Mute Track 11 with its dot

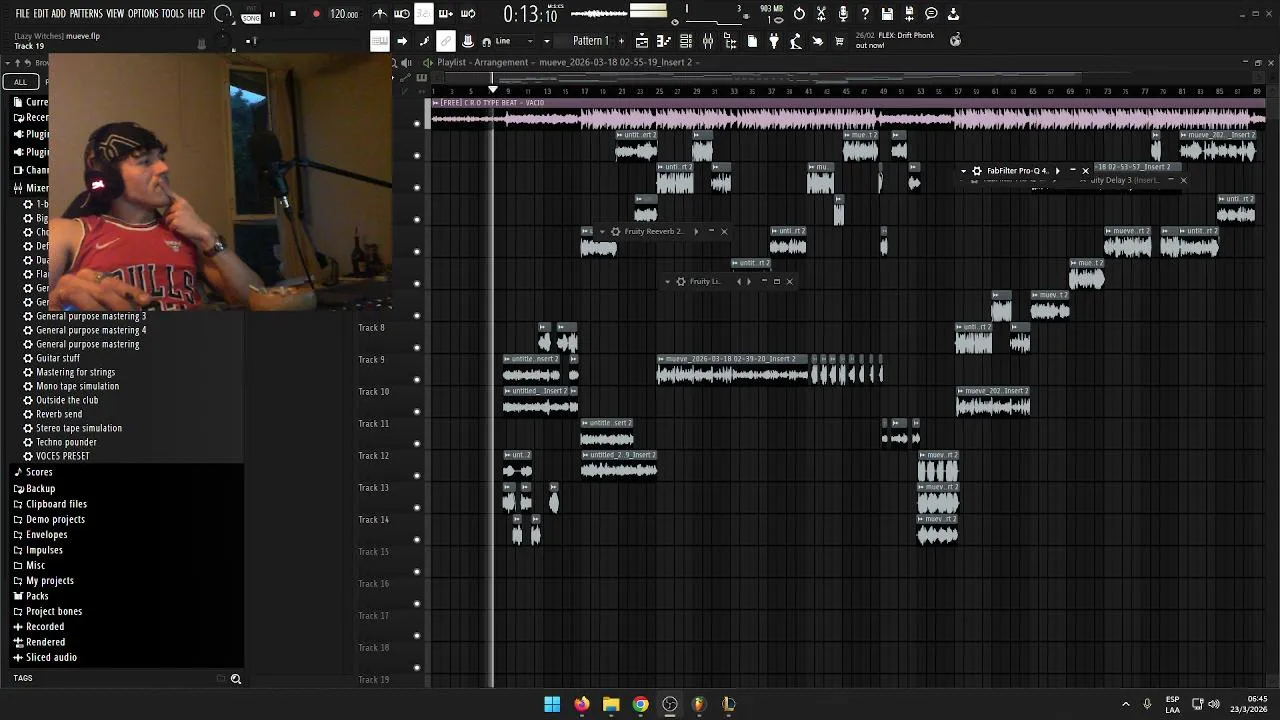(417, 443)
